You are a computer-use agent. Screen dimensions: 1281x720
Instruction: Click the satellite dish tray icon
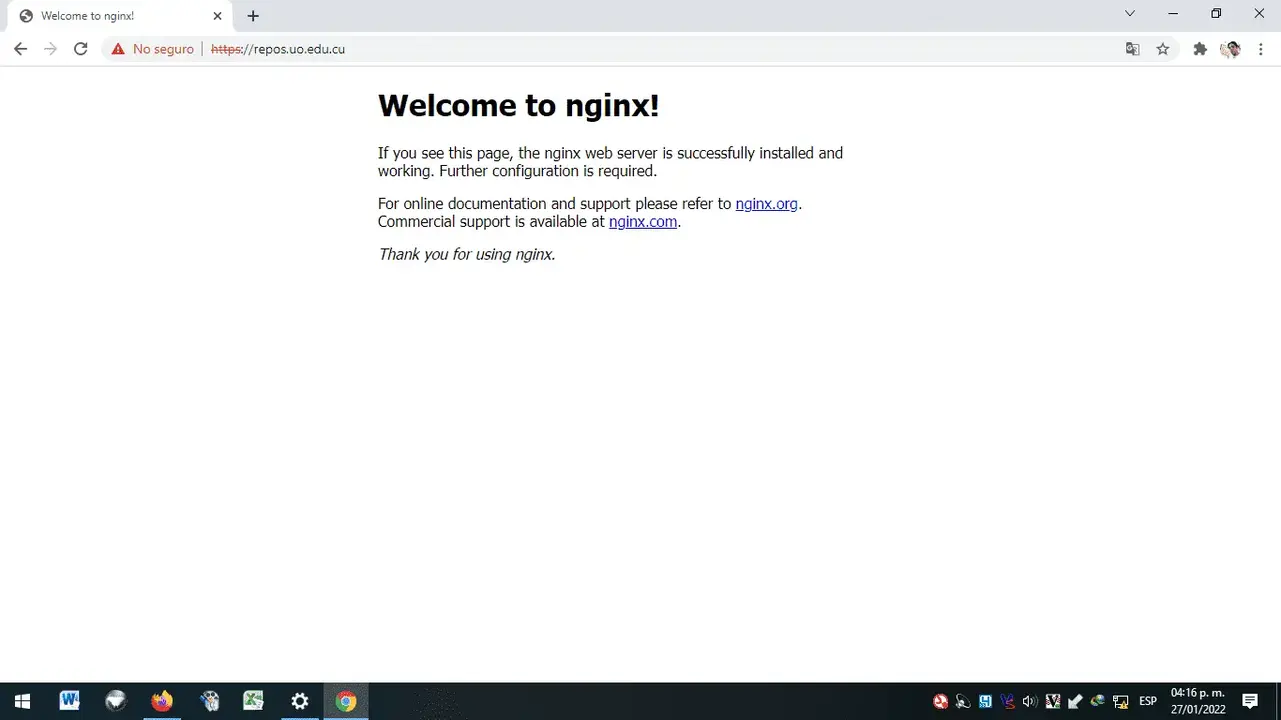(x=963, y=702)
